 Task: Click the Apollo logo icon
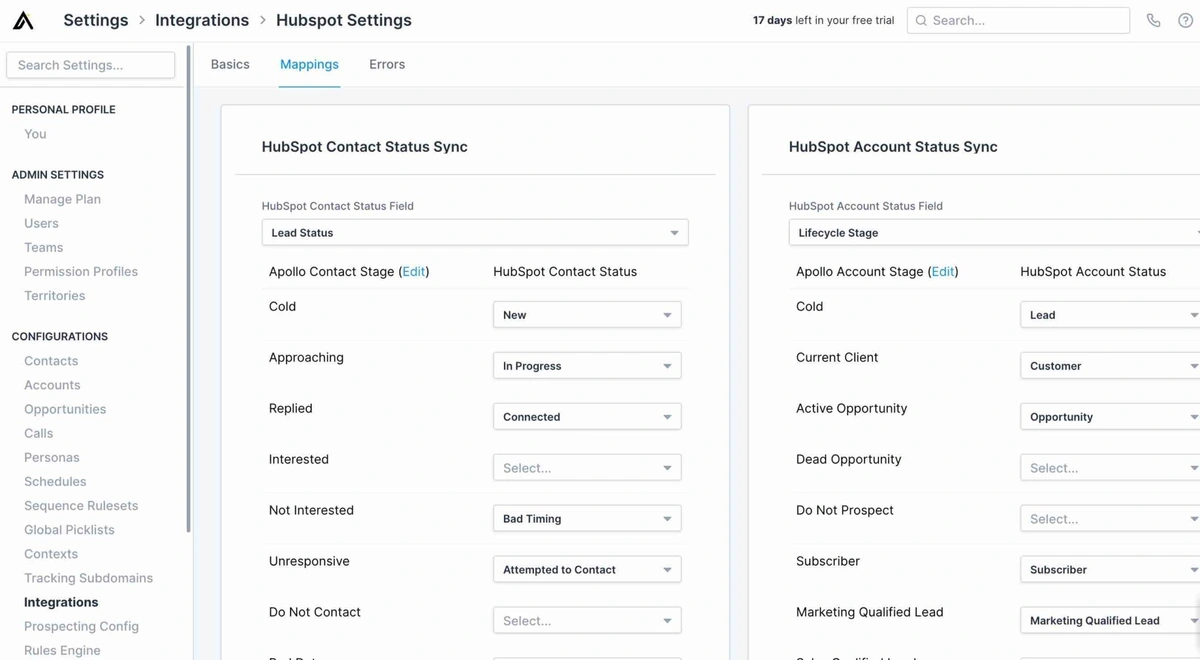click(x=23, y=20)
